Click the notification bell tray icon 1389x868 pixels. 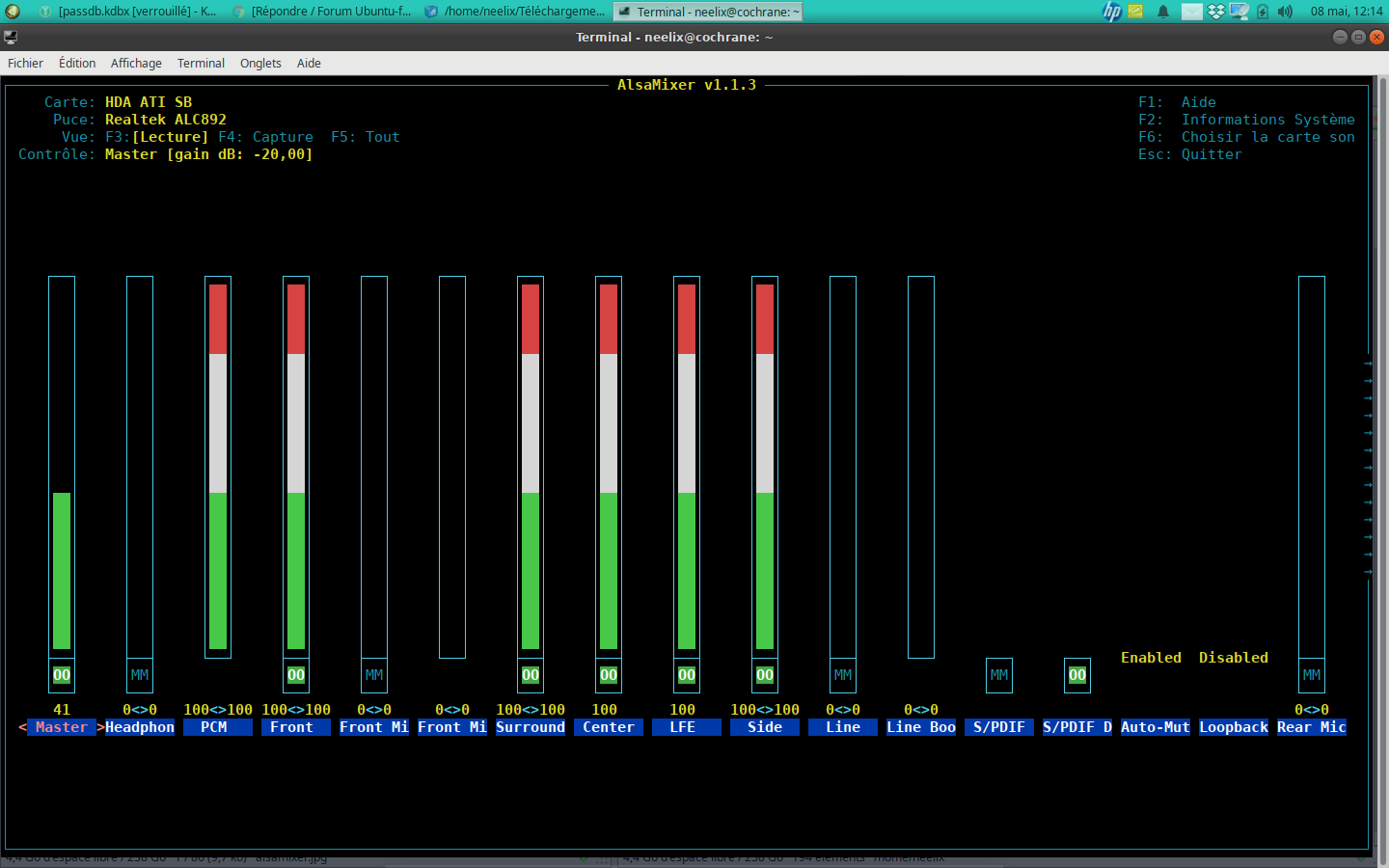[x=1163, y=12]
